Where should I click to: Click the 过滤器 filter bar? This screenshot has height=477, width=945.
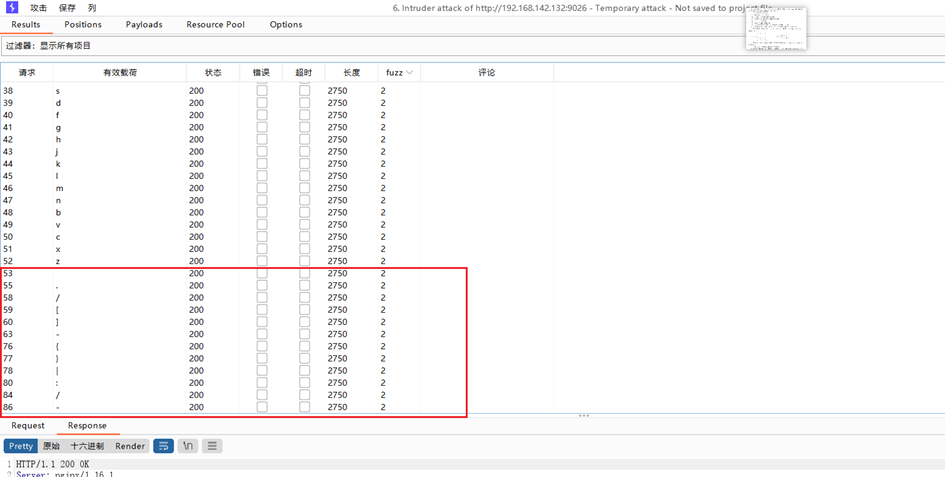(472, 46)
